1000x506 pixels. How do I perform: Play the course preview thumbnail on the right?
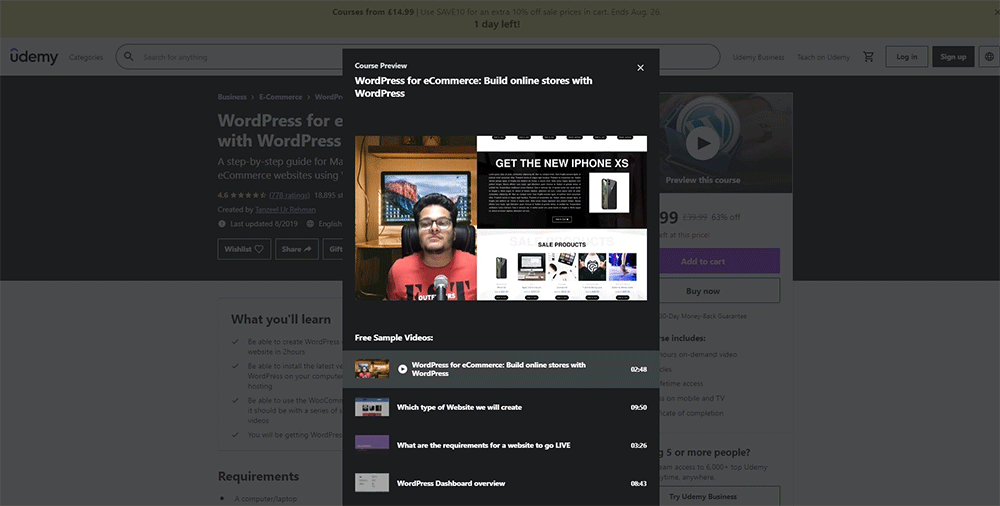point(703,143)
